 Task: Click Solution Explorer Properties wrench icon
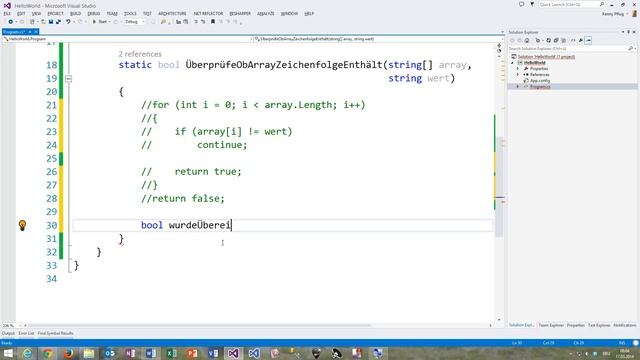(x=581, y=40)
